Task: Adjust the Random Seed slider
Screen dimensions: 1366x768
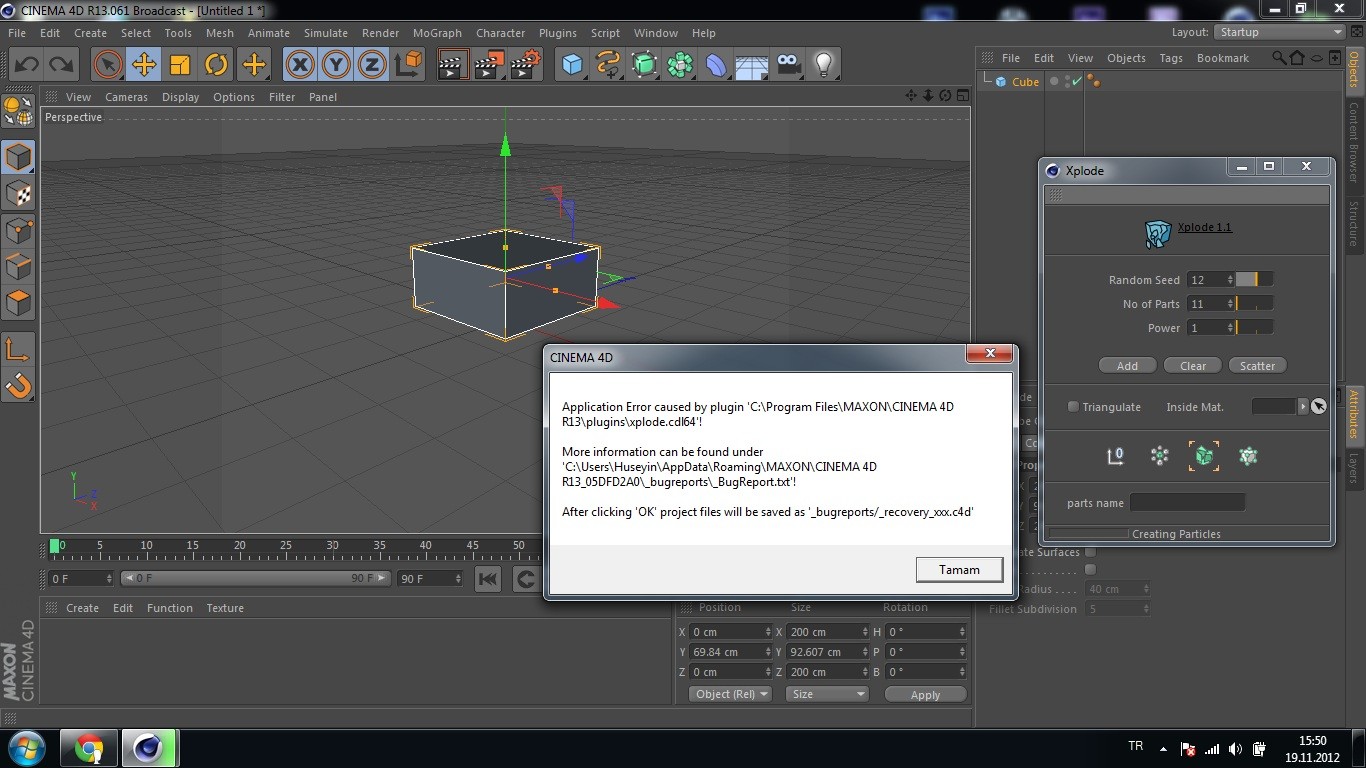Action: [1254, 280]
